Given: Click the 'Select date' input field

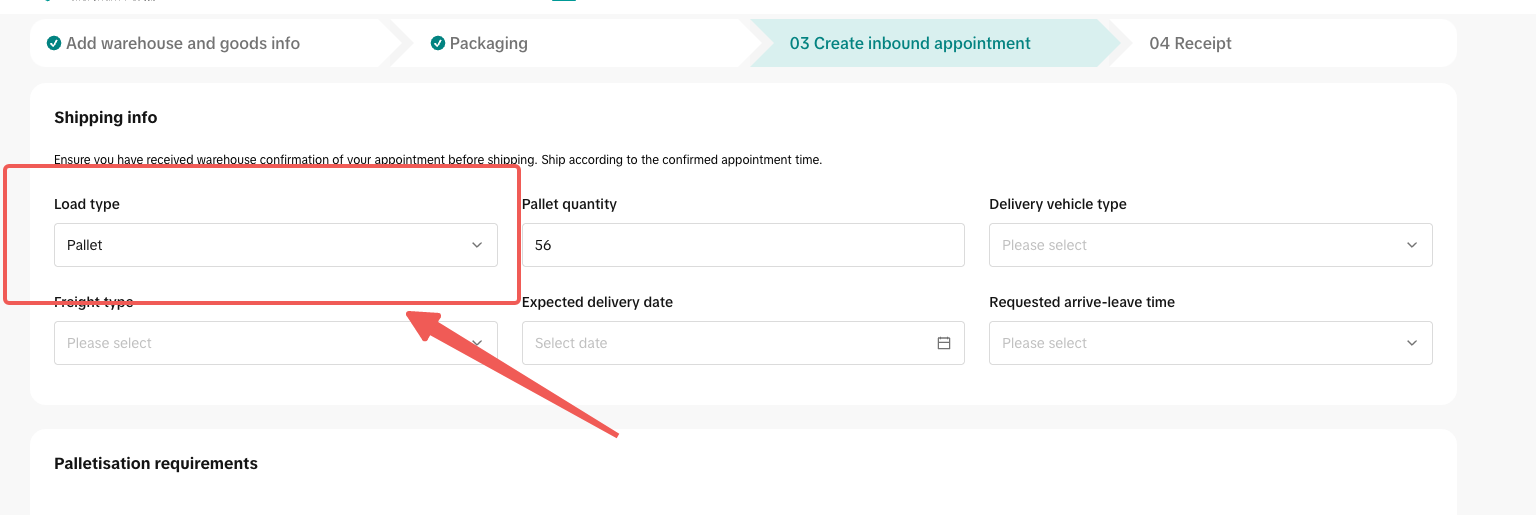Looking at the screenshot, I should [730, 343].
